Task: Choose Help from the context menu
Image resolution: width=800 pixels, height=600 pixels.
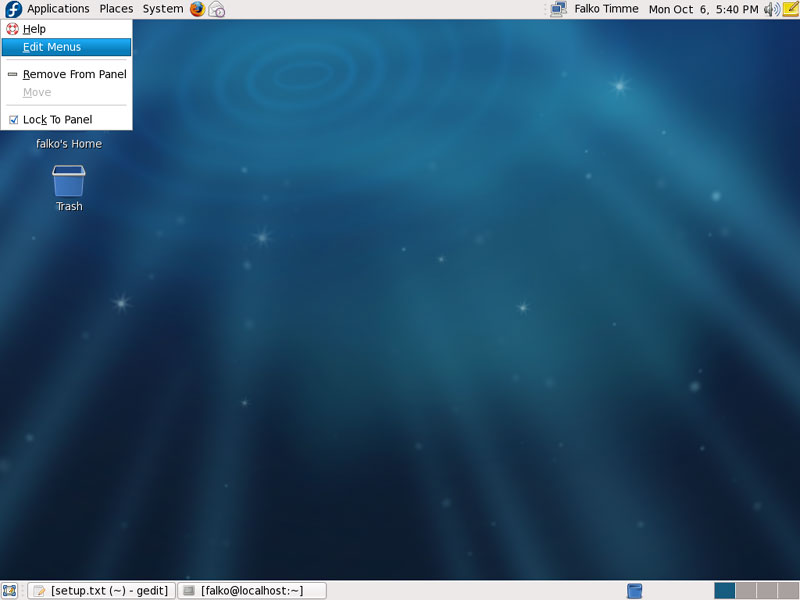Action: (x=66, y=29)
